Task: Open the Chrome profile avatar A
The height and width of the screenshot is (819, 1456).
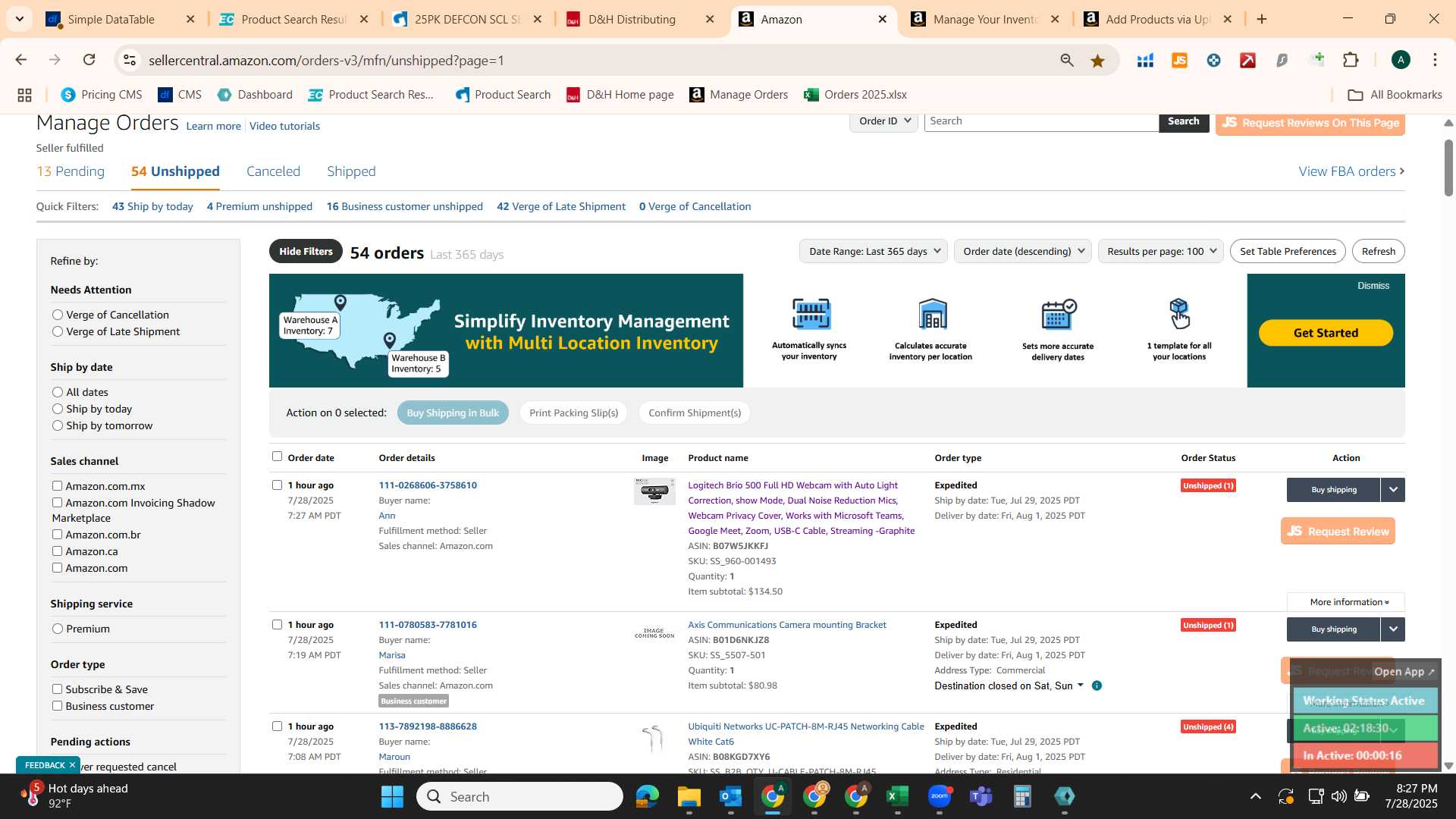Action: point(1401,61)
